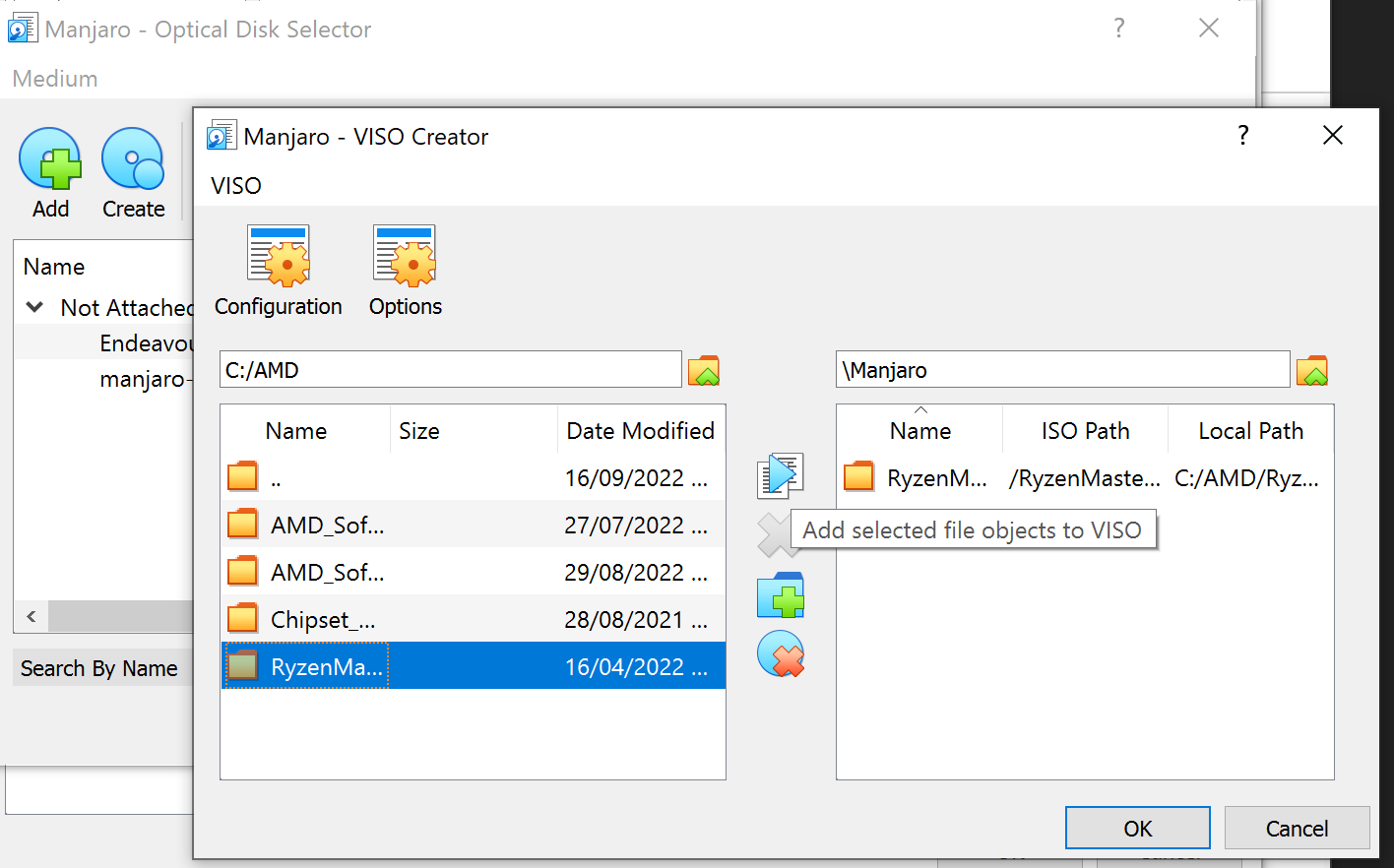Sort host files by Size column
Image resolution: width=1394 pixels, height=868 pixels.
click(475, 430)
